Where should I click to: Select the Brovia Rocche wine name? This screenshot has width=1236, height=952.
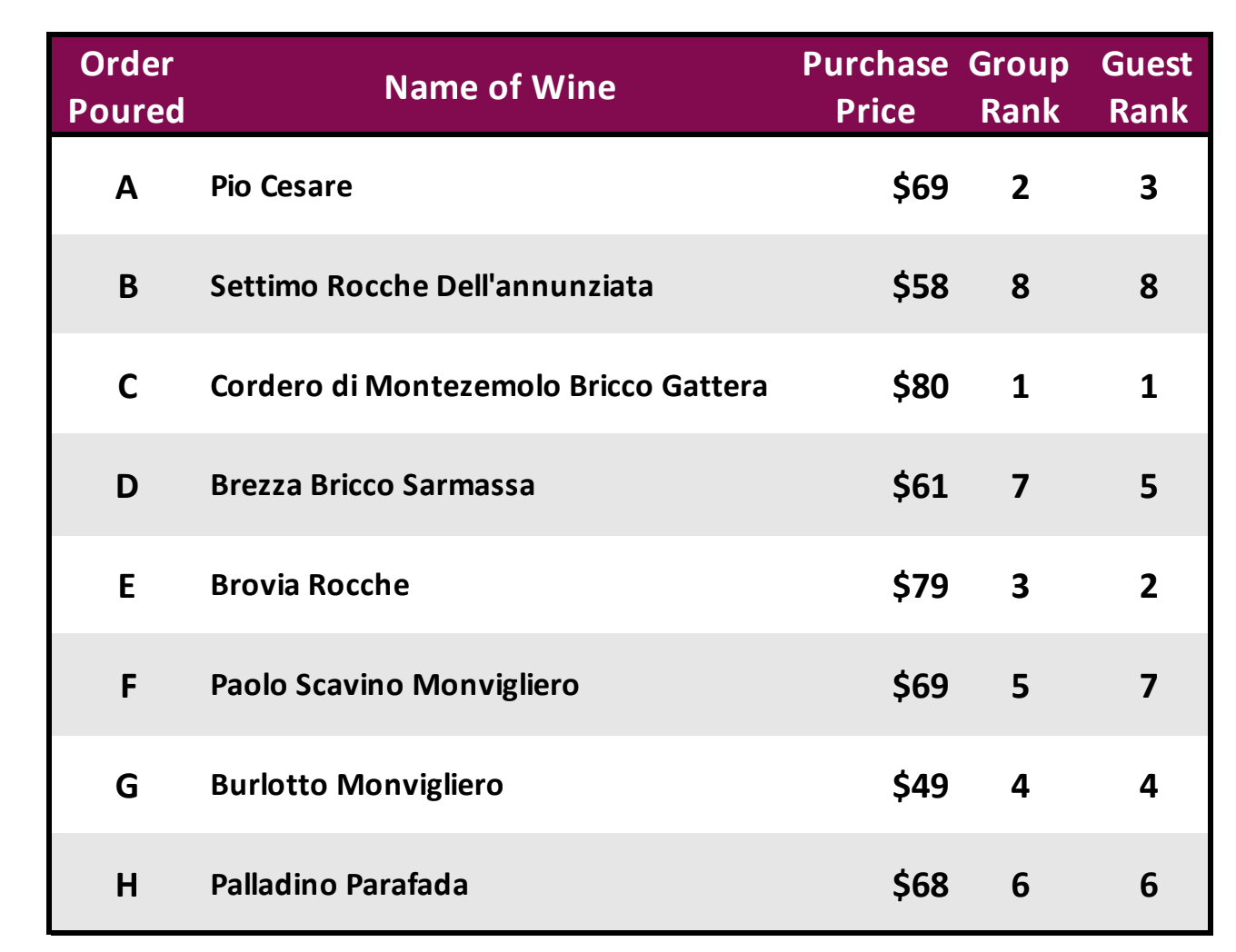click(310, 585)
